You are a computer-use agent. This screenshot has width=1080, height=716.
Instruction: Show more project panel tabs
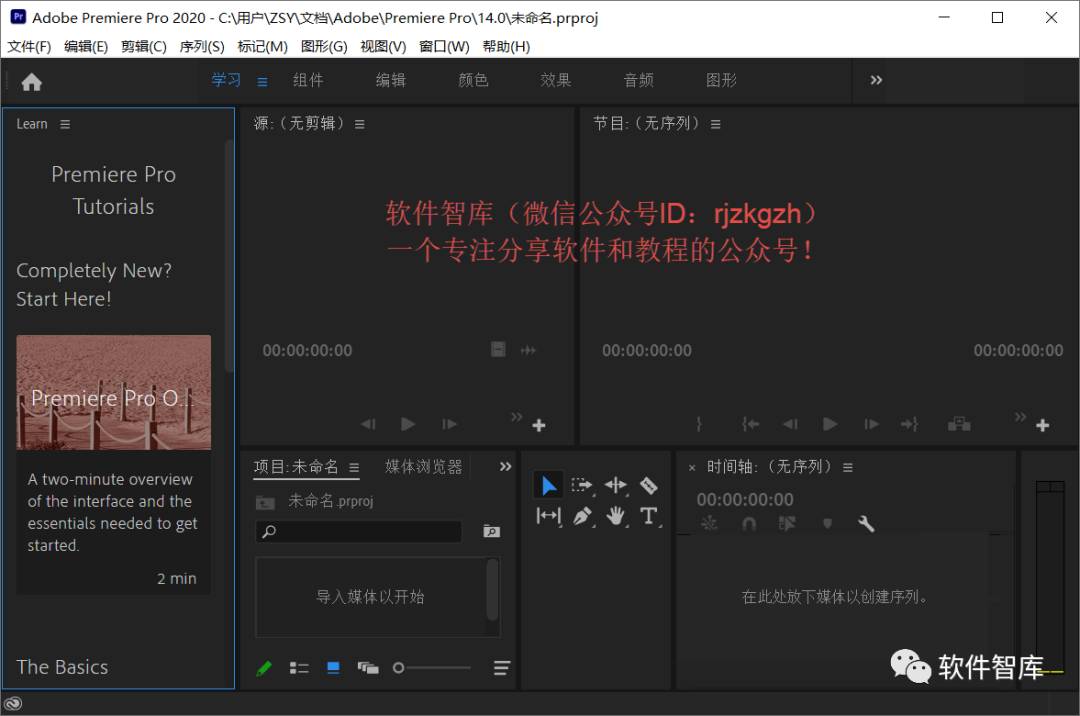point(506,467)
